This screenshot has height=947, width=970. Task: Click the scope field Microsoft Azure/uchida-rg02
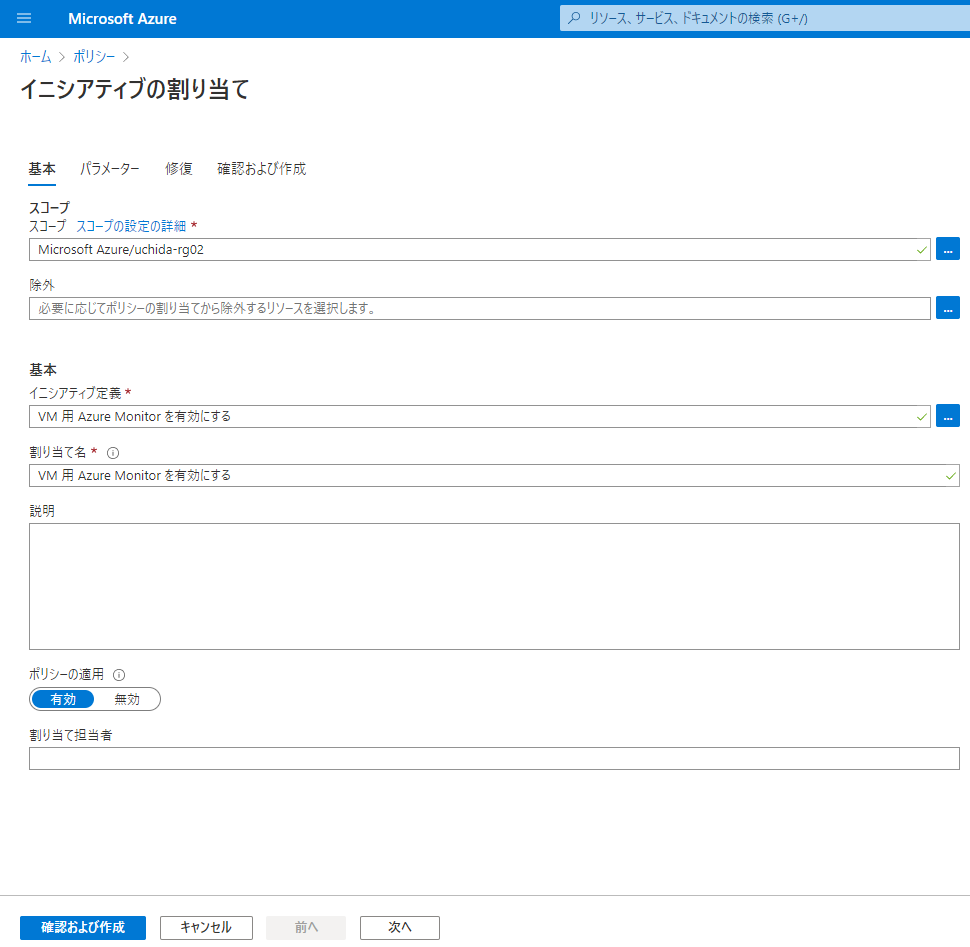point(479,249)
